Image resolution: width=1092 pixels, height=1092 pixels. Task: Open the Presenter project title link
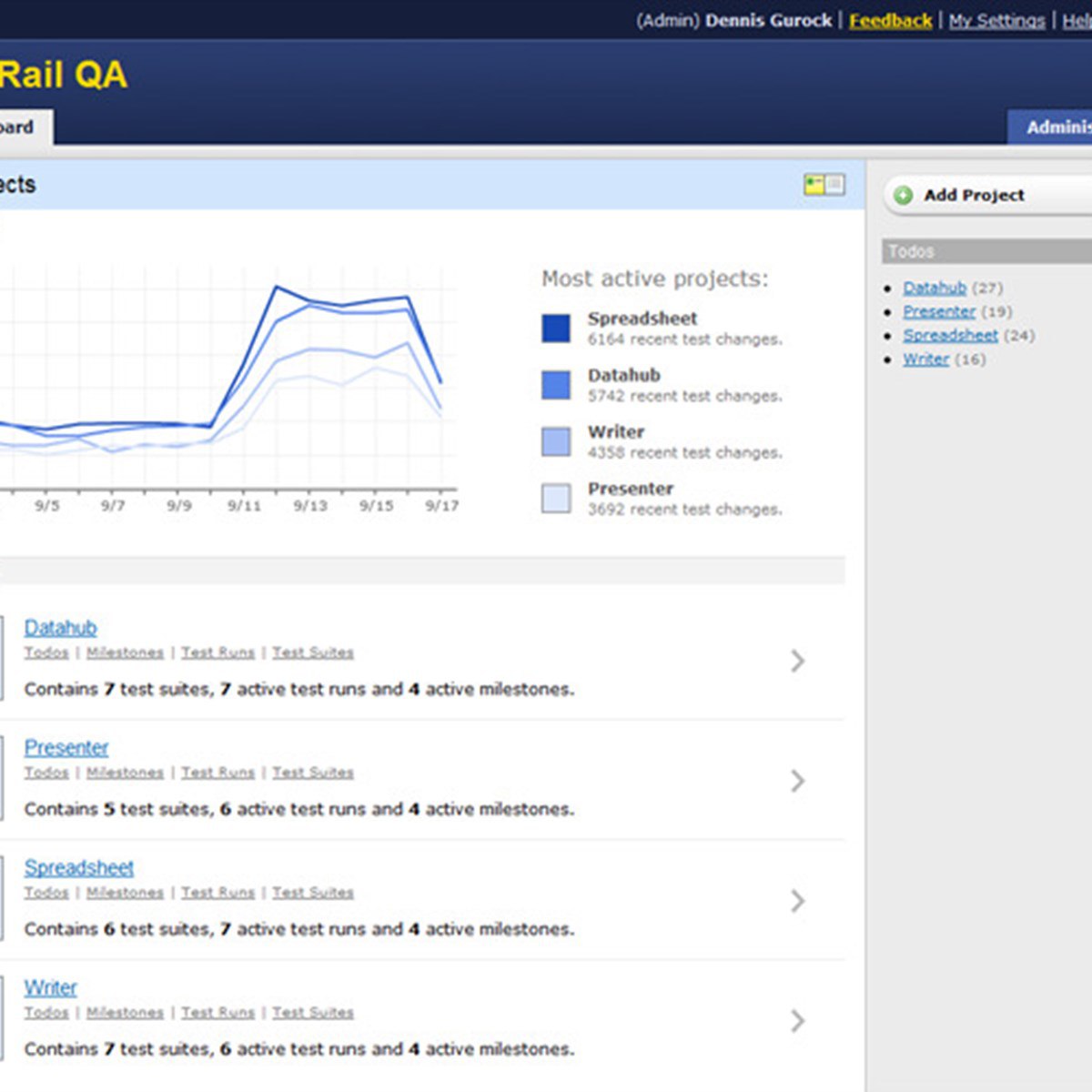point(66,748)
